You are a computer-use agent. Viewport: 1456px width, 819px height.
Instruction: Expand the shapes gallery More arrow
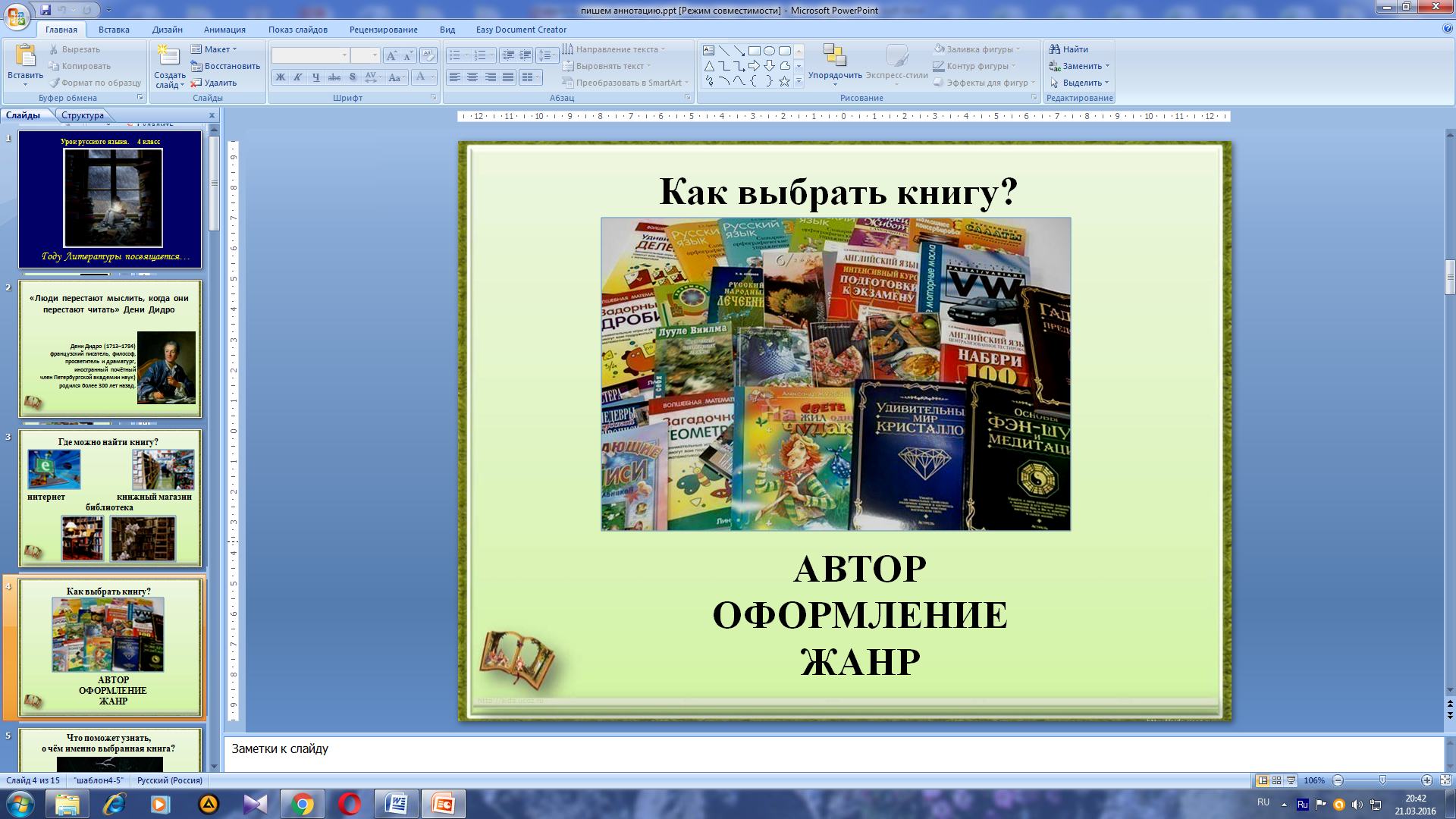(x=799, y=81)
